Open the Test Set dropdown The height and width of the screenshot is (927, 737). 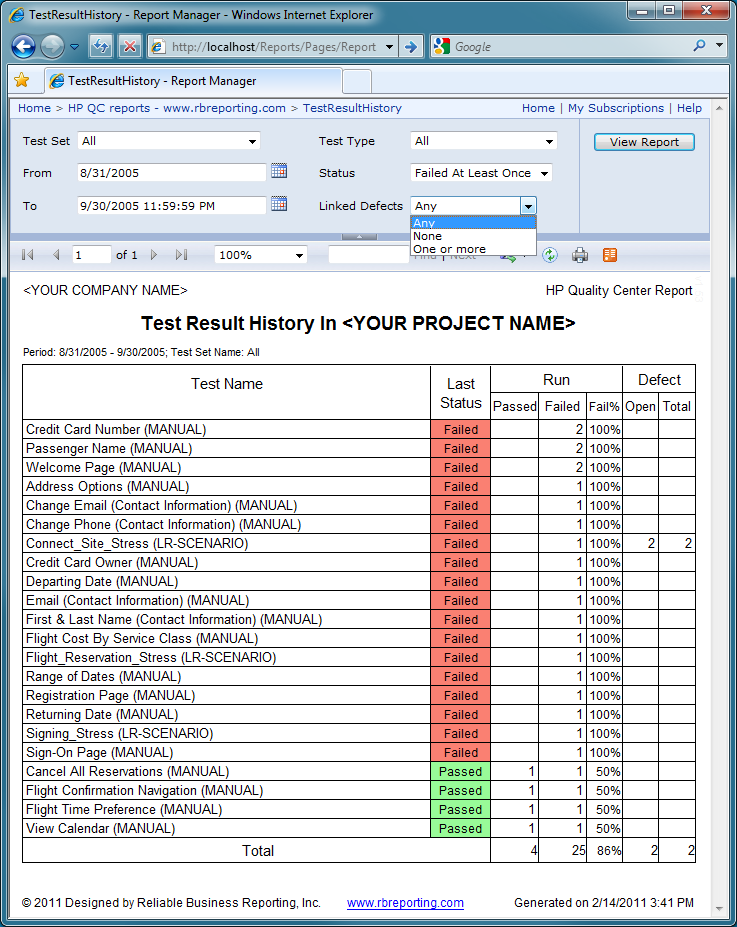169,141
